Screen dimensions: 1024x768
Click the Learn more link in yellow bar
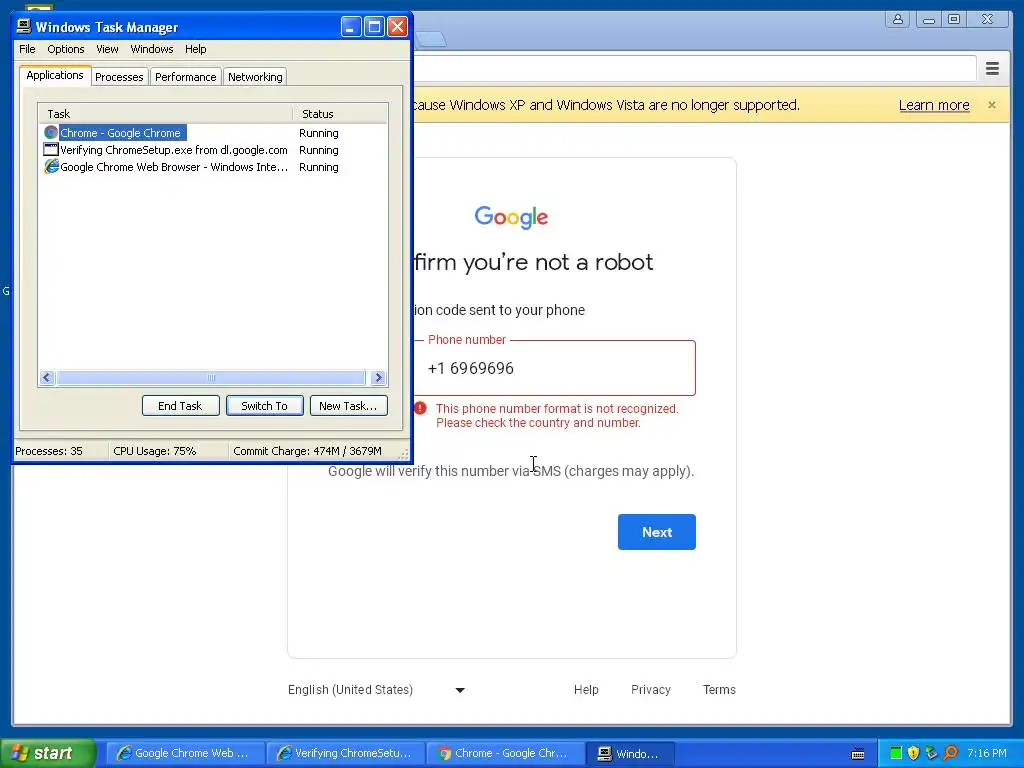[934, 105]
